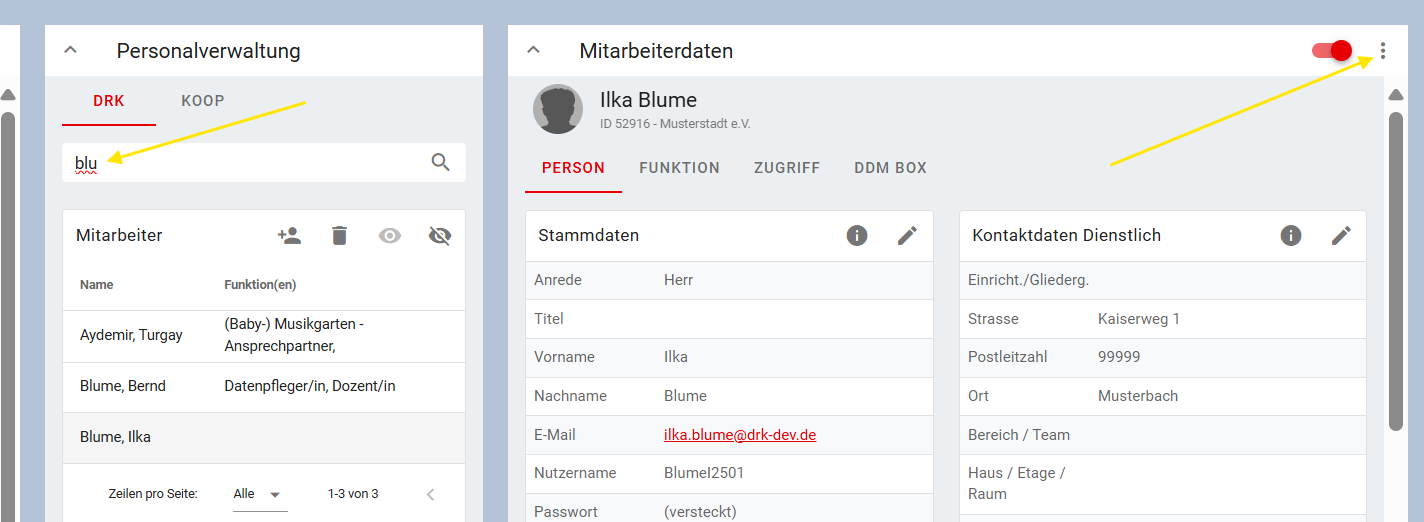The width and height of the screenshot is (1424, 522).
Task: Select employee Blume, Bernd row
Action: tap(264, 387)
